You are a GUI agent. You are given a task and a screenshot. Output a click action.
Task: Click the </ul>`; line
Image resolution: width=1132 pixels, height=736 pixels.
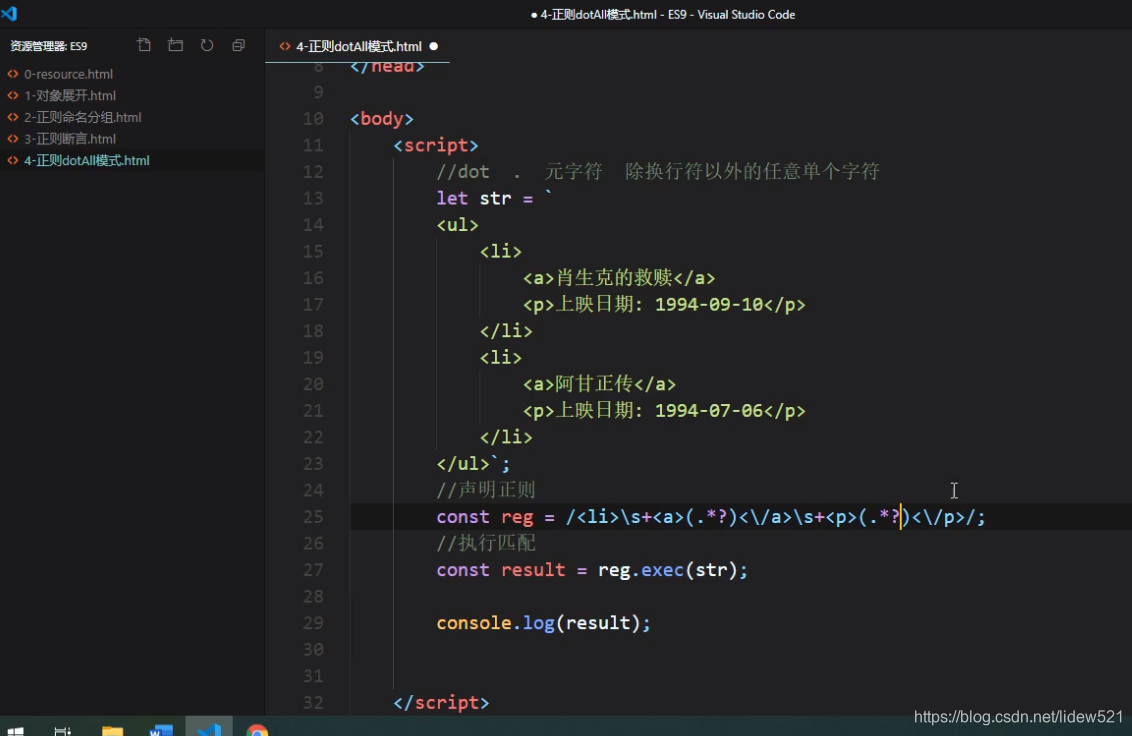[473, 464]
